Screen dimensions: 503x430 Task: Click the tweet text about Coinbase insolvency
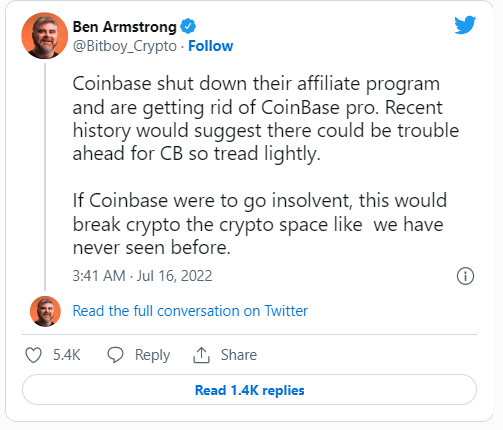click(x=260, y=224)
